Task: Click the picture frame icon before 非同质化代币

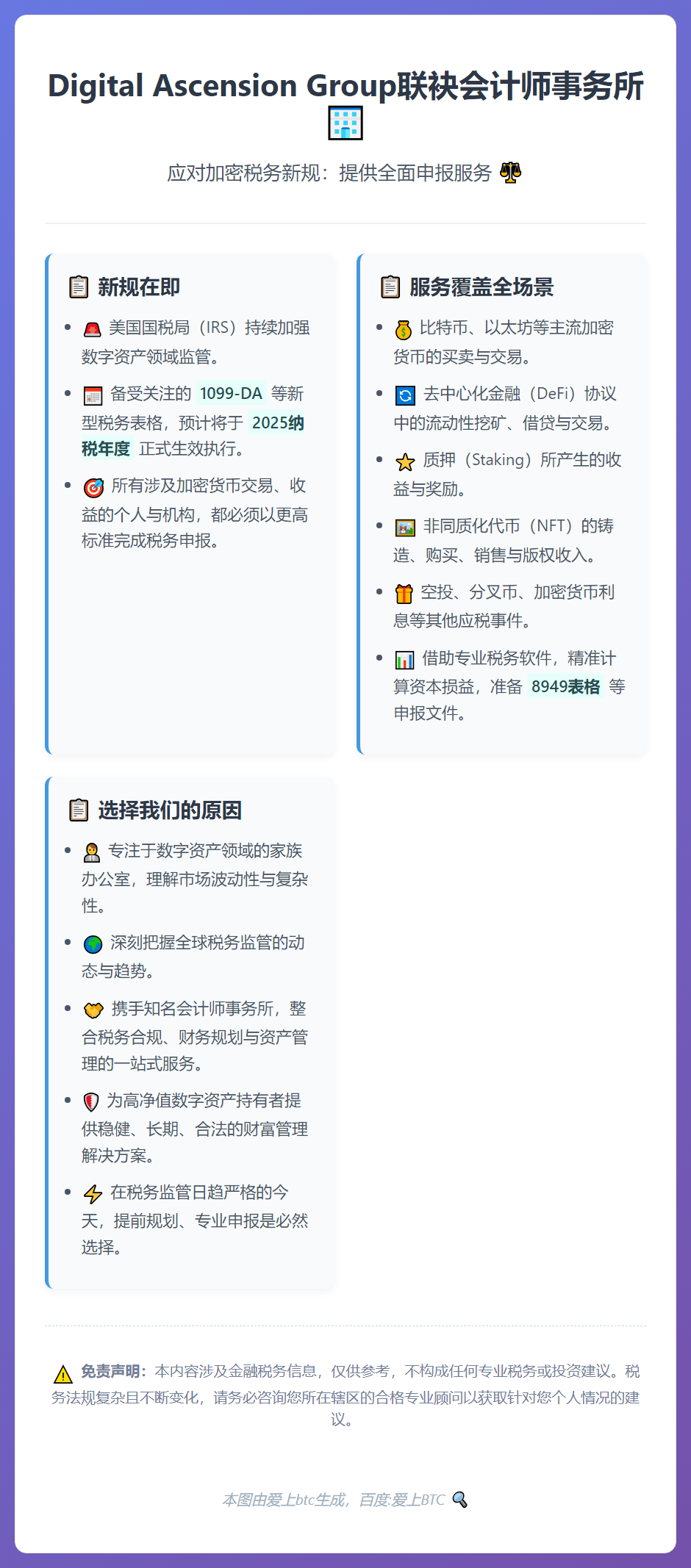Action: (405, 528)
